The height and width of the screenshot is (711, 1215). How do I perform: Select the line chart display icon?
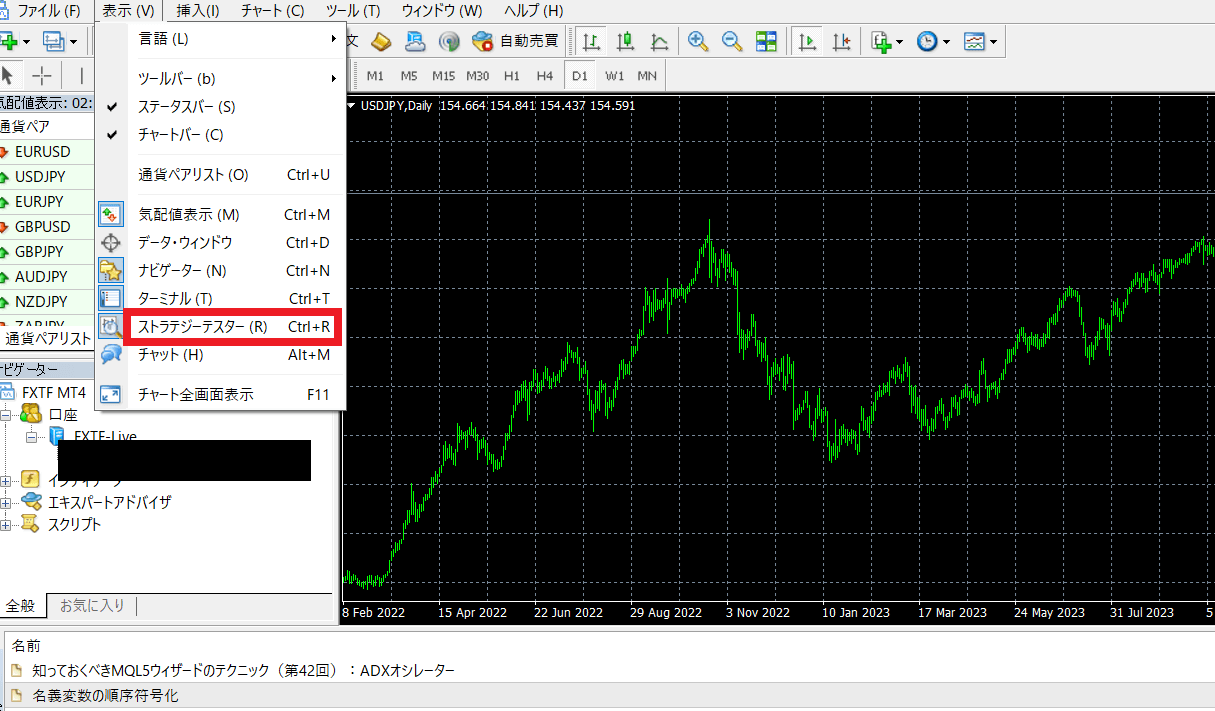point(659,41)
